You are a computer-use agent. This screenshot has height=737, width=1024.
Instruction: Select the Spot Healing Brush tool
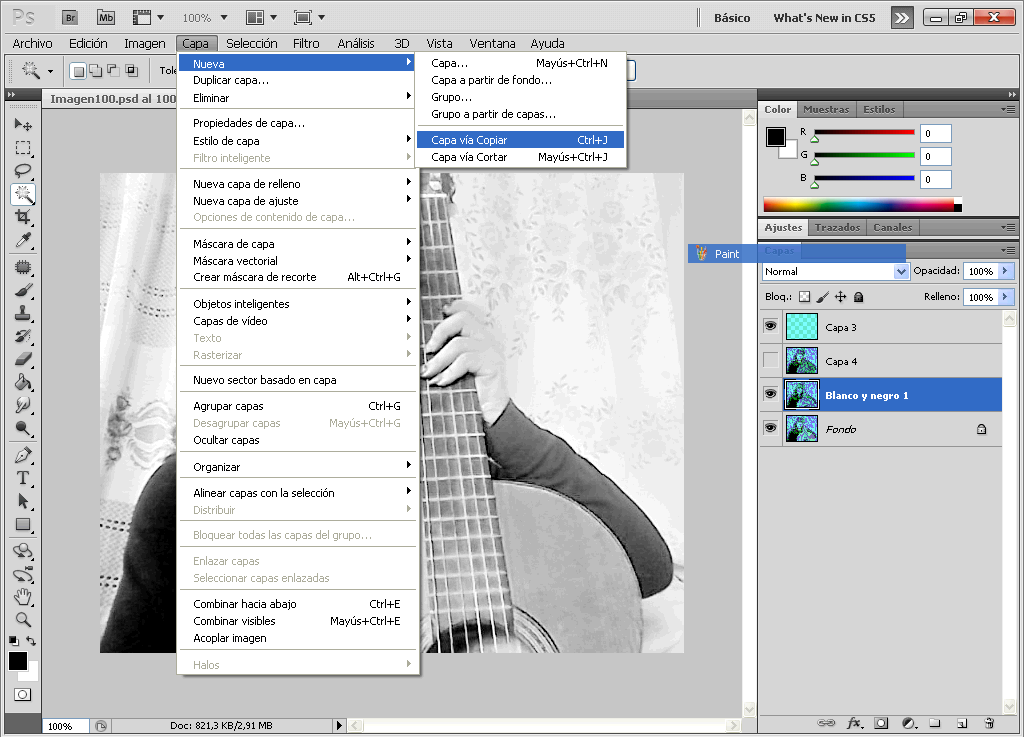tap(23, 267)
